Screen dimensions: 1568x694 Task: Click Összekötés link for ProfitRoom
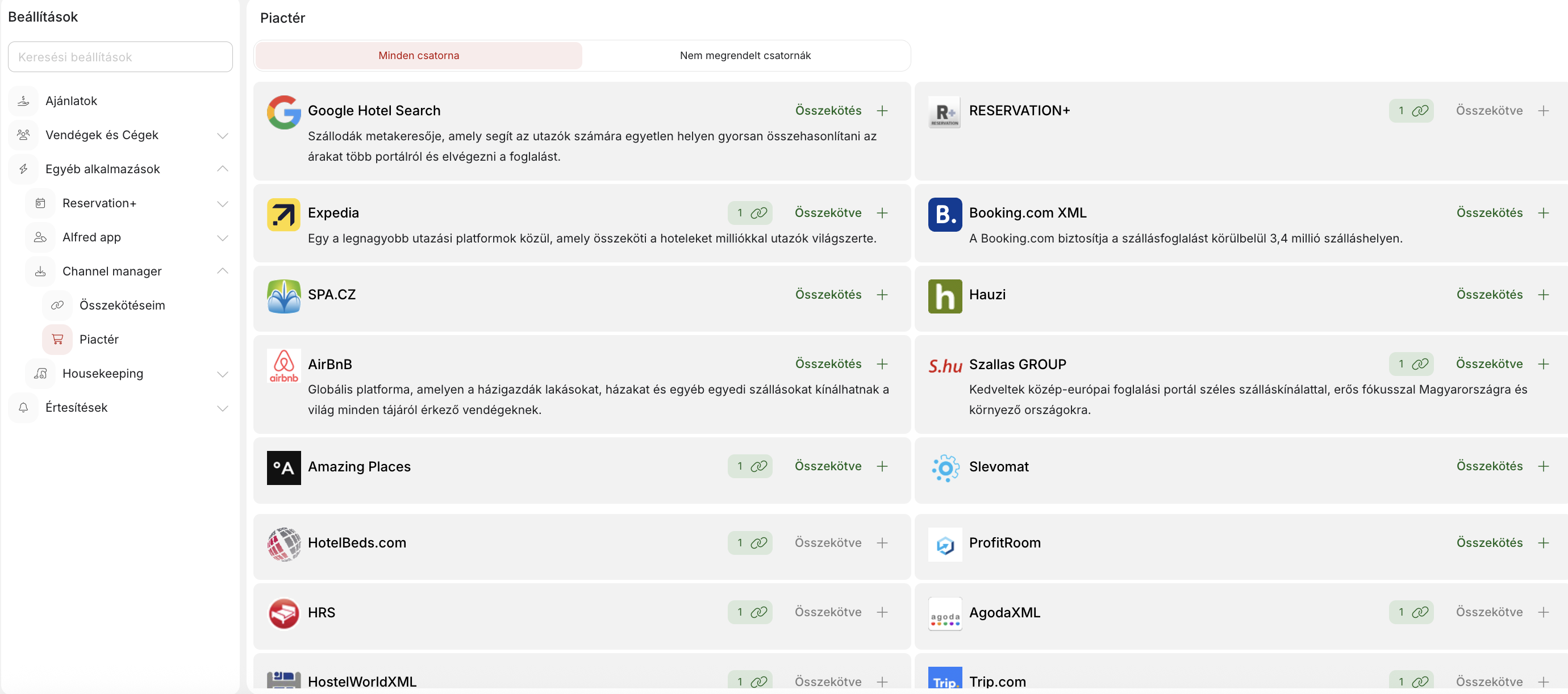[1489, 543]
